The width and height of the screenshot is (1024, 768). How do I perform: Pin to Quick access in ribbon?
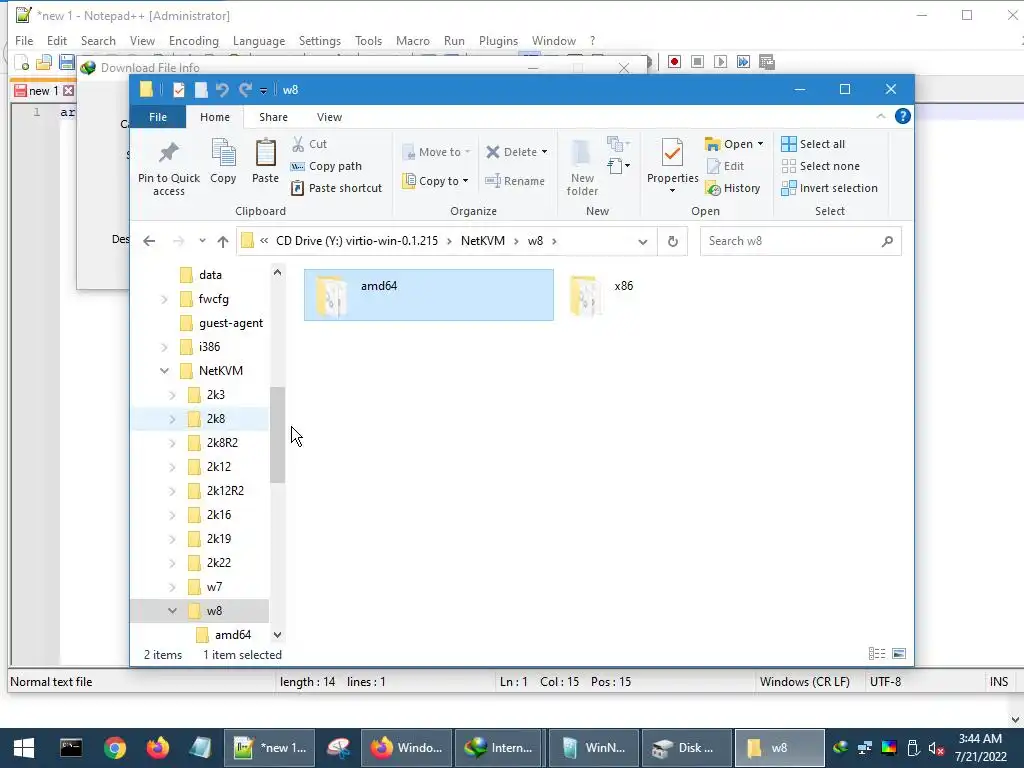[168, 168]
